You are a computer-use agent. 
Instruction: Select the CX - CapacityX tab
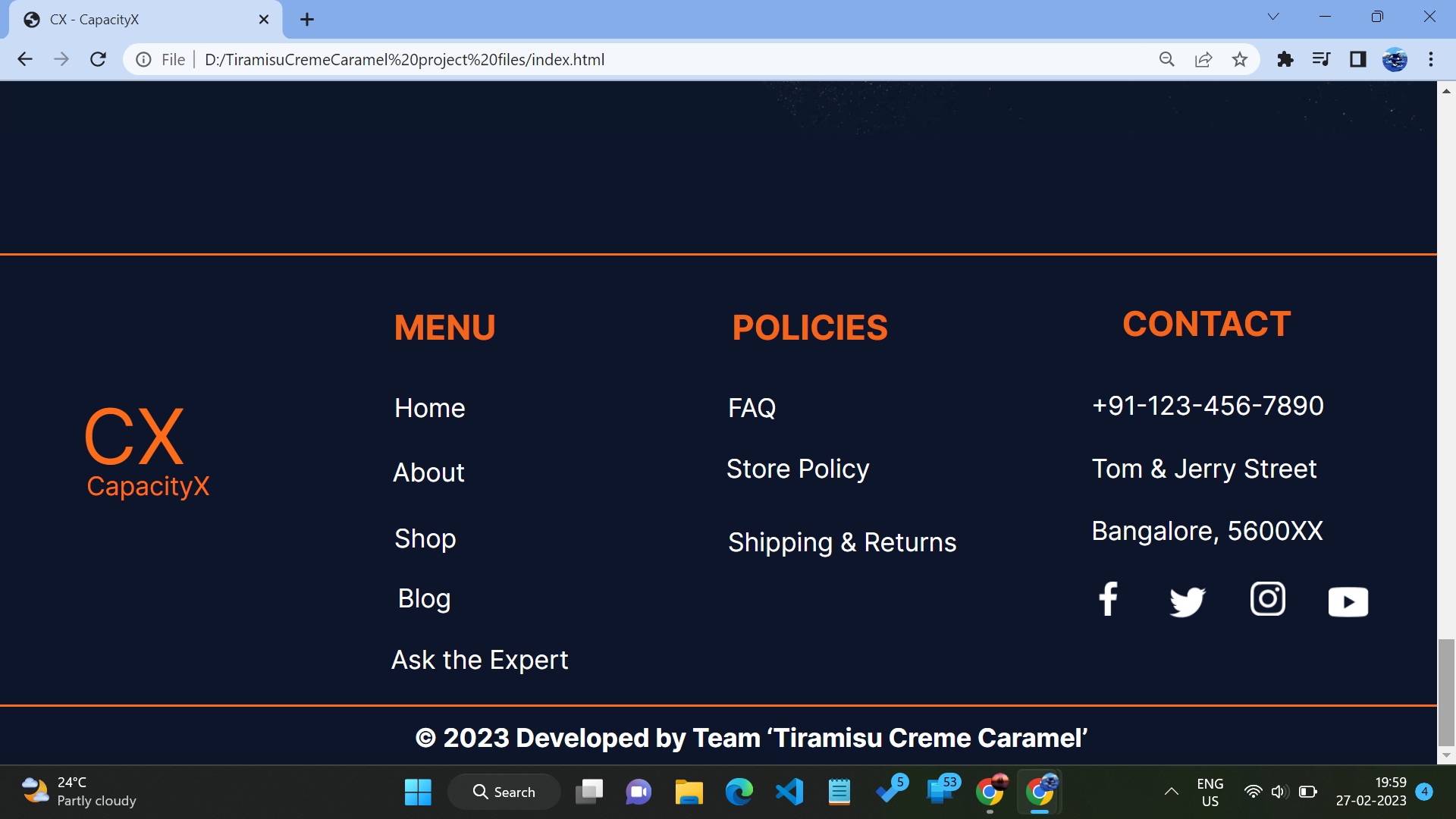pos(136,20)
